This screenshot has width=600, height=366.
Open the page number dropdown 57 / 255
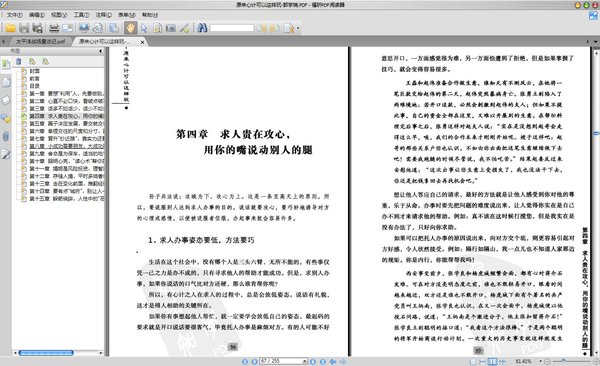pos(305,361)
